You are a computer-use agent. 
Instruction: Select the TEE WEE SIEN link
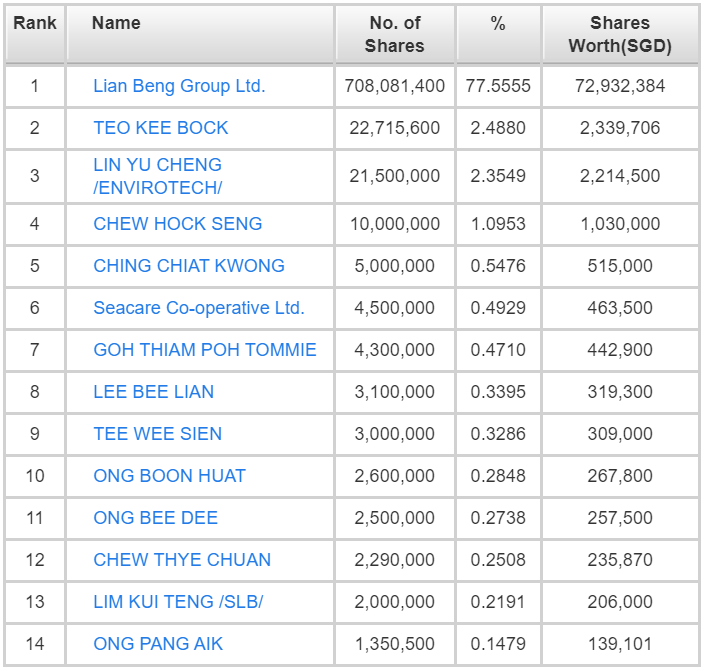[x=157, y=434]
